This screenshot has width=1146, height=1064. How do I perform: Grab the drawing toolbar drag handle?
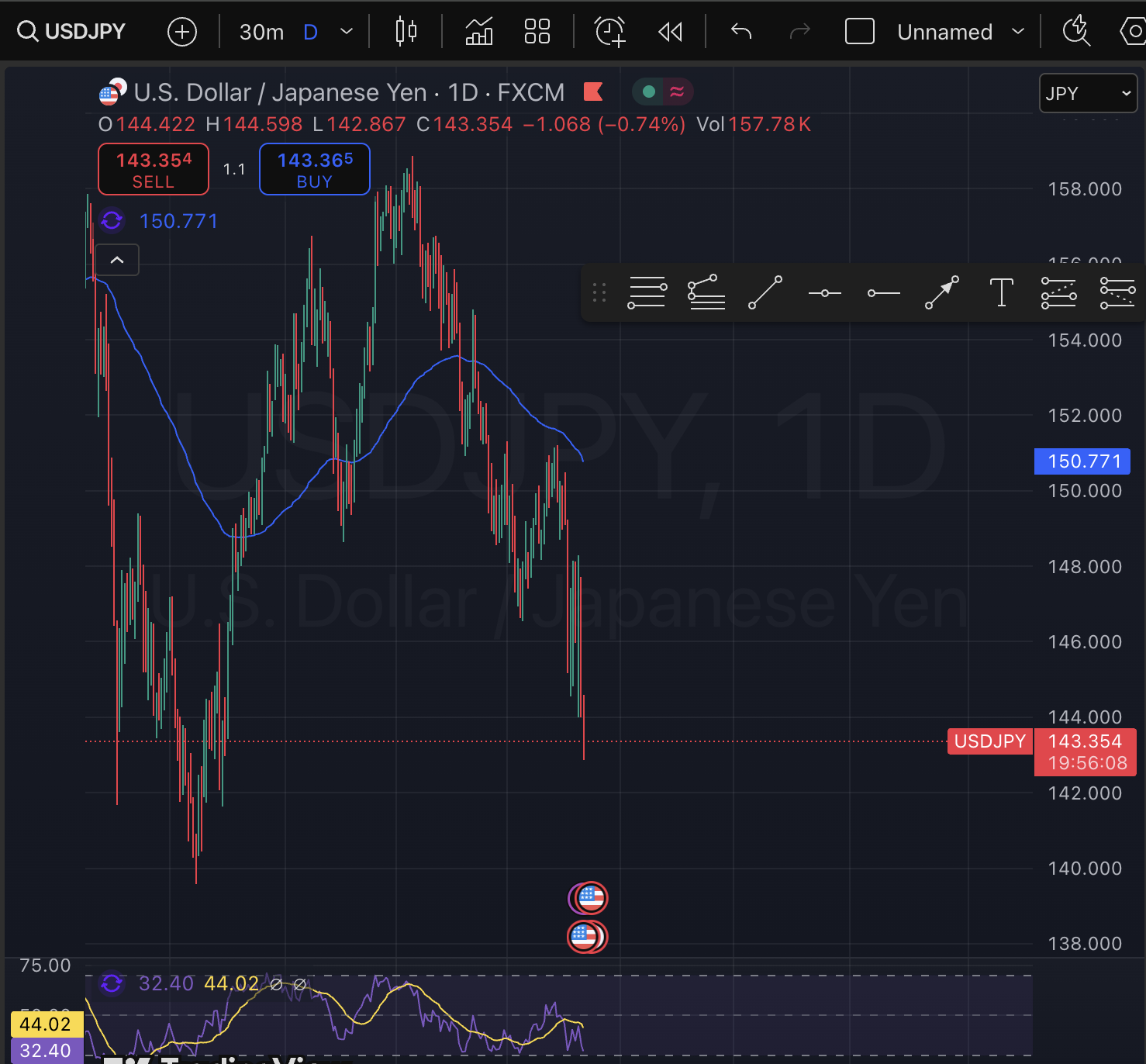pyautogui.click(x=599, y=292)
